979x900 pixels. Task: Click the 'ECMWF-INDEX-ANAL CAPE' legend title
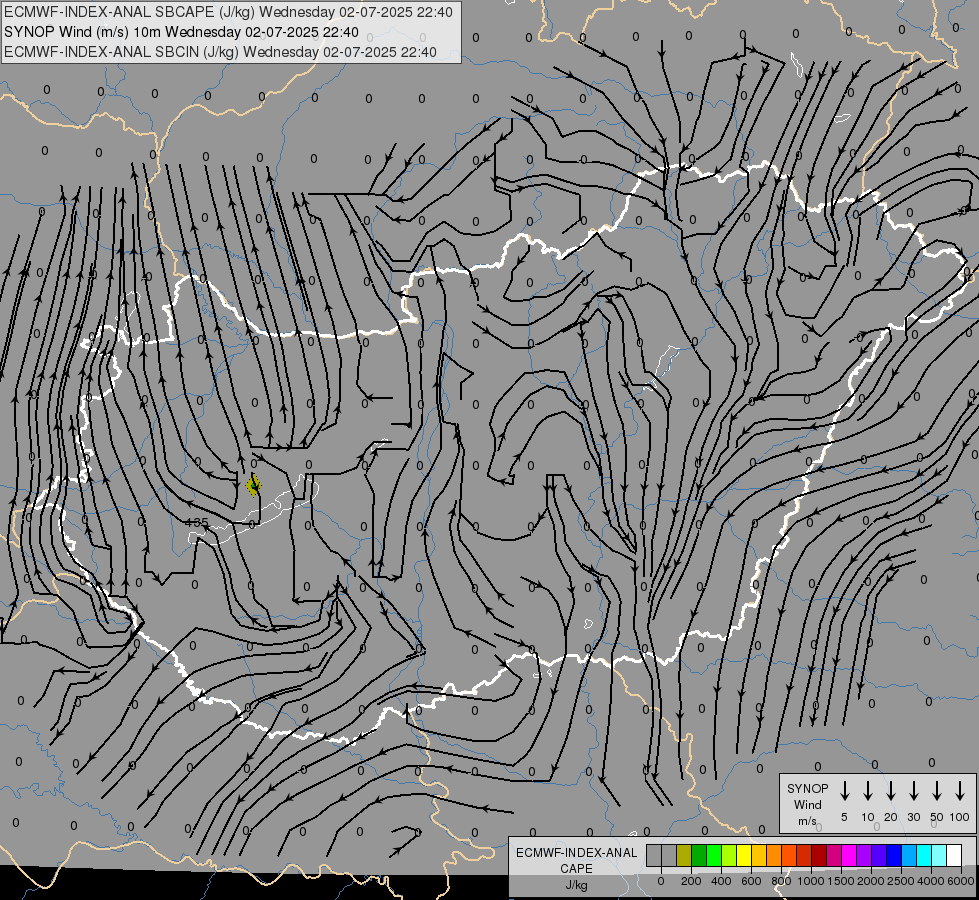[576, 861]
